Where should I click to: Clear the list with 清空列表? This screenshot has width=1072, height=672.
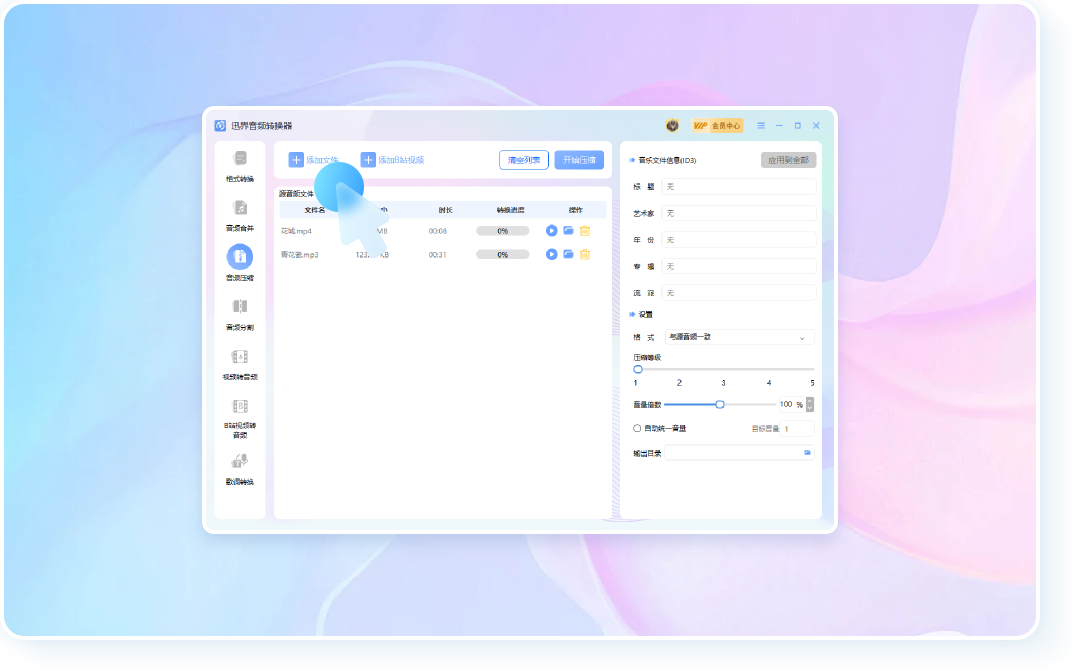524,160
